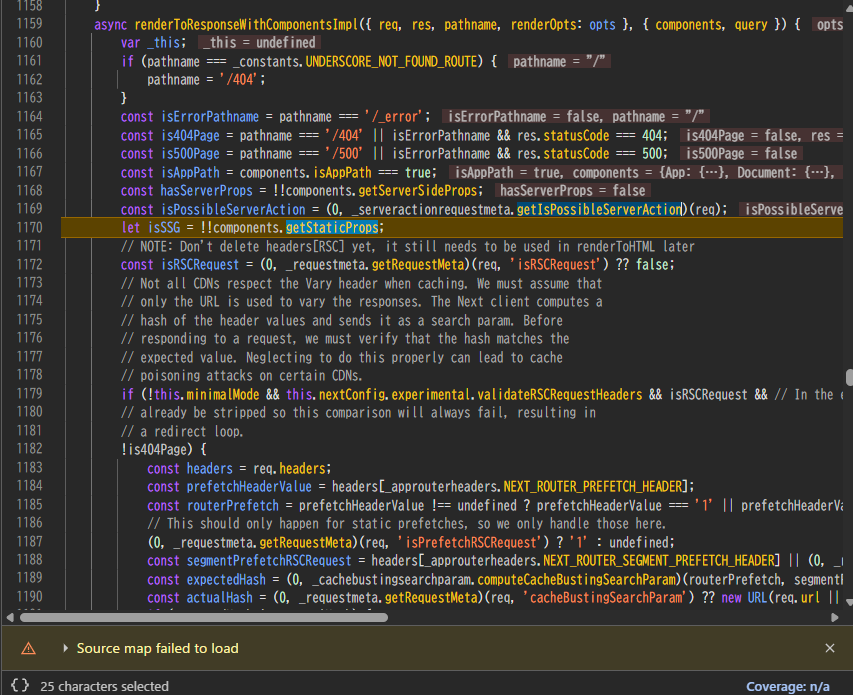
Task: Click the isSSG variable on line 1170
Action: coord(164,228)
